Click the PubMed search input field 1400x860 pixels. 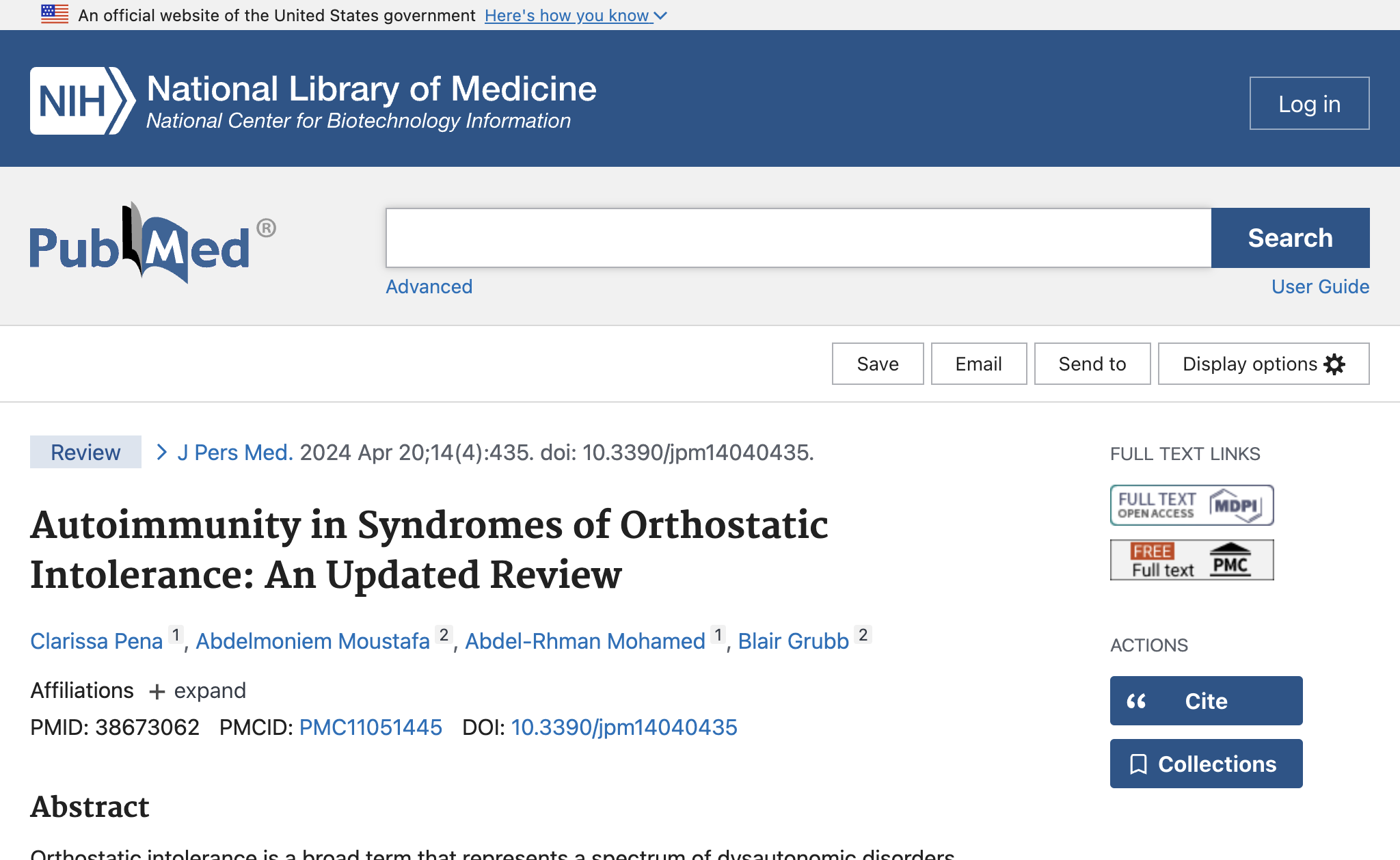(x=798, y=238)
